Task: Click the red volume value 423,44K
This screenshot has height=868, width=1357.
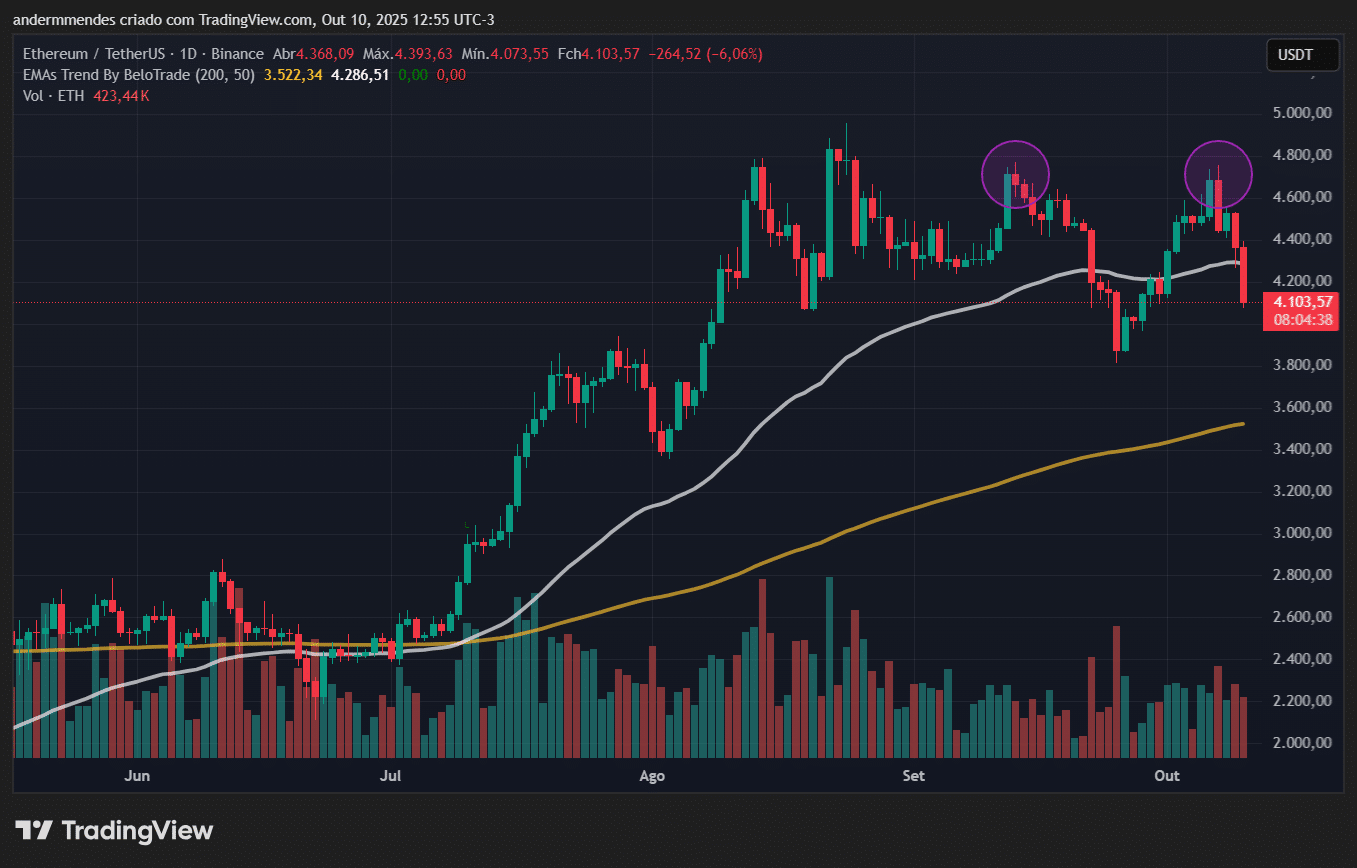Action: coord(121,96)
